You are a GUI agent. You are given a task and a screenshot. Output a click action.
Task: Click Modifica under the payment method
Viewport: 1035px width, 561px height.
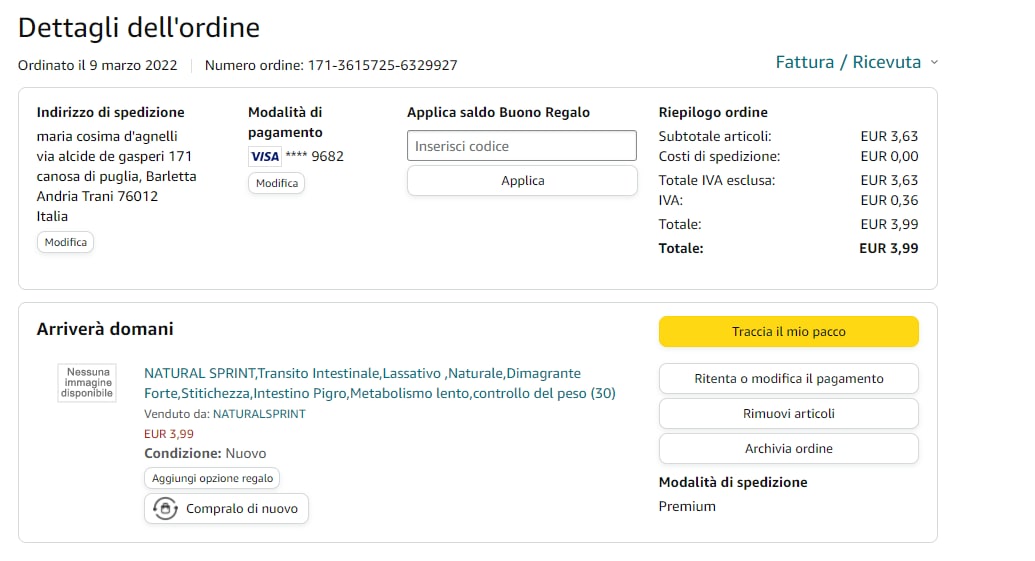(276, 183)
